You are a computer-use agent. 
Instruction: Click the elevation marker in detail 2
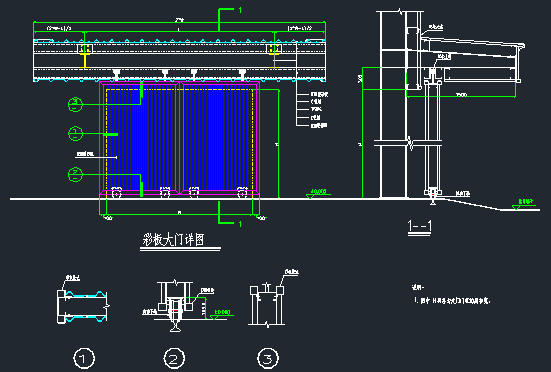pyautogui.click(x=222, y=313)
